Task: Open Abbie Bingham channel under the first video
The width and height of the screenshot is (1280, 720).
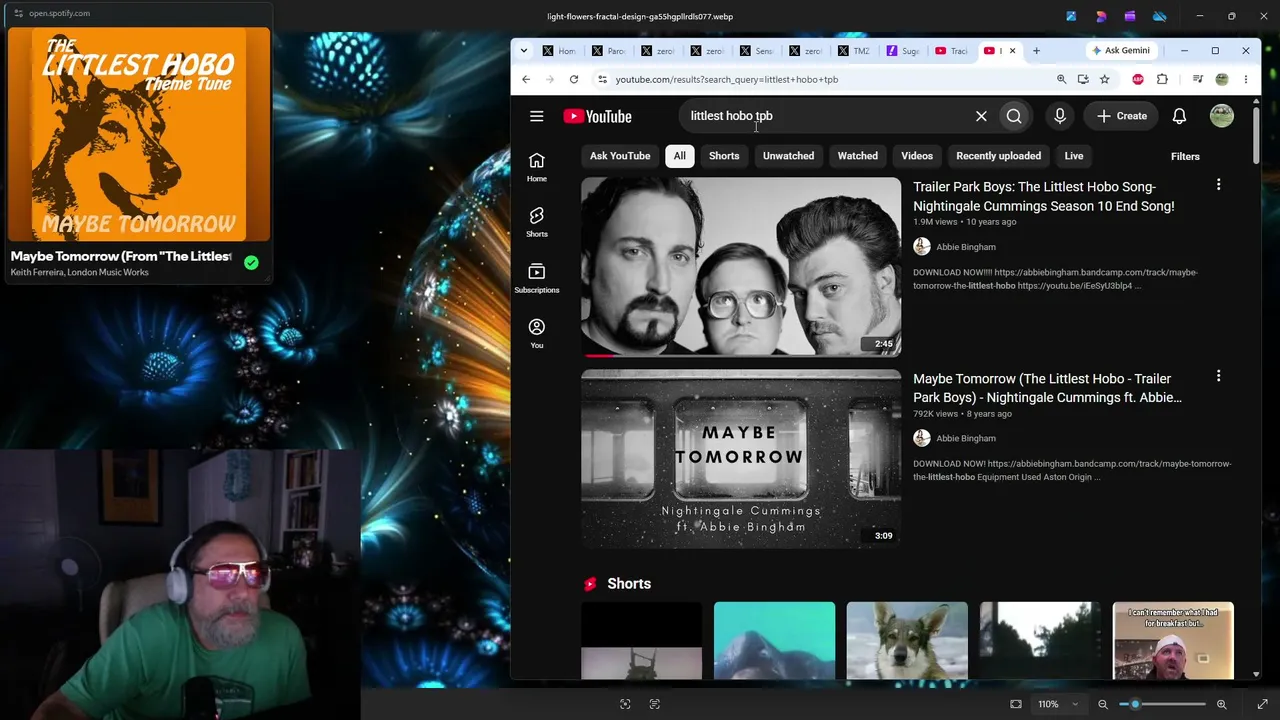Action: click(965, 247)
